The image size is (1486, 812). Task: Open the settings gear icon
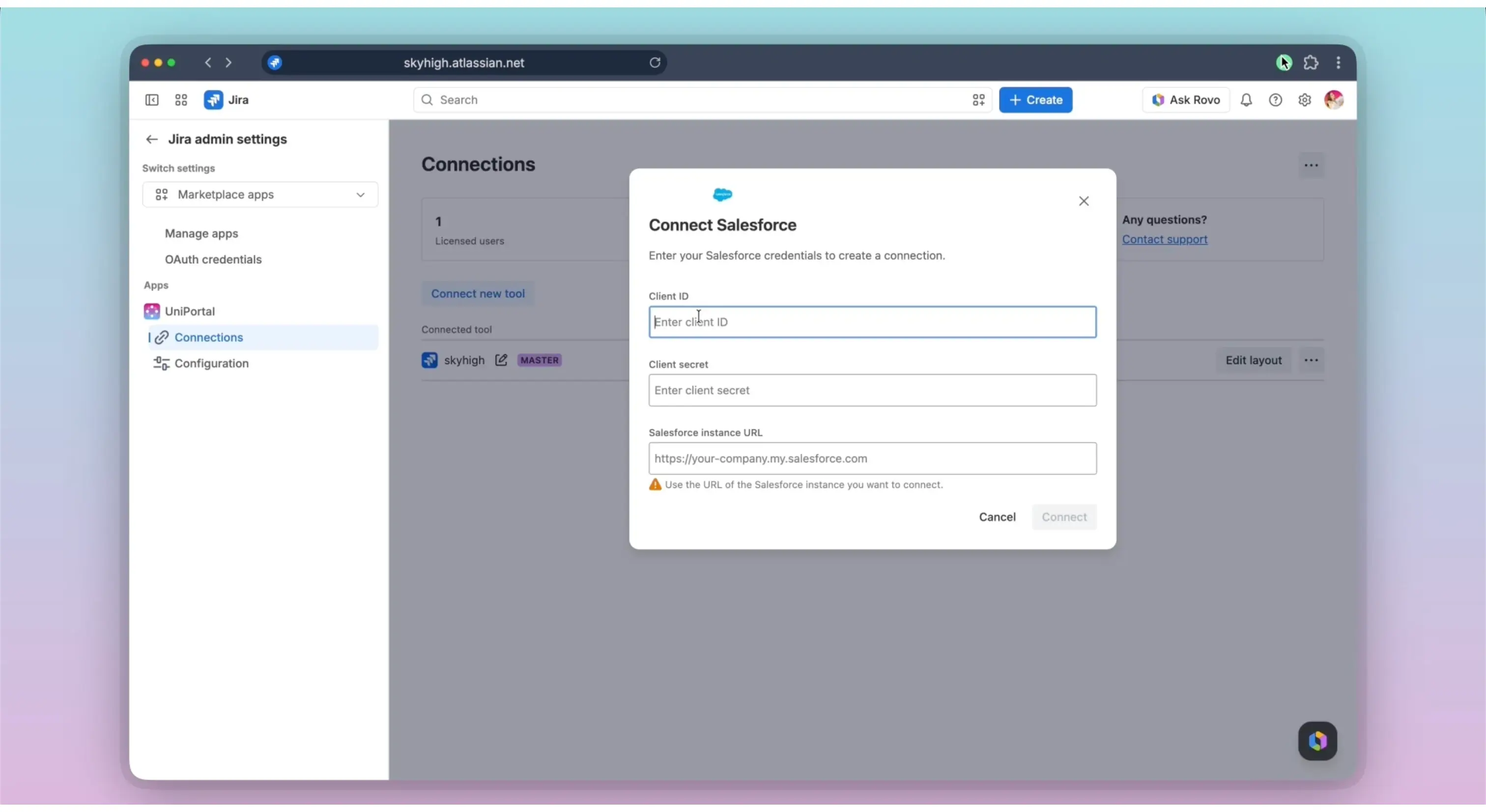pos(1305,100)
